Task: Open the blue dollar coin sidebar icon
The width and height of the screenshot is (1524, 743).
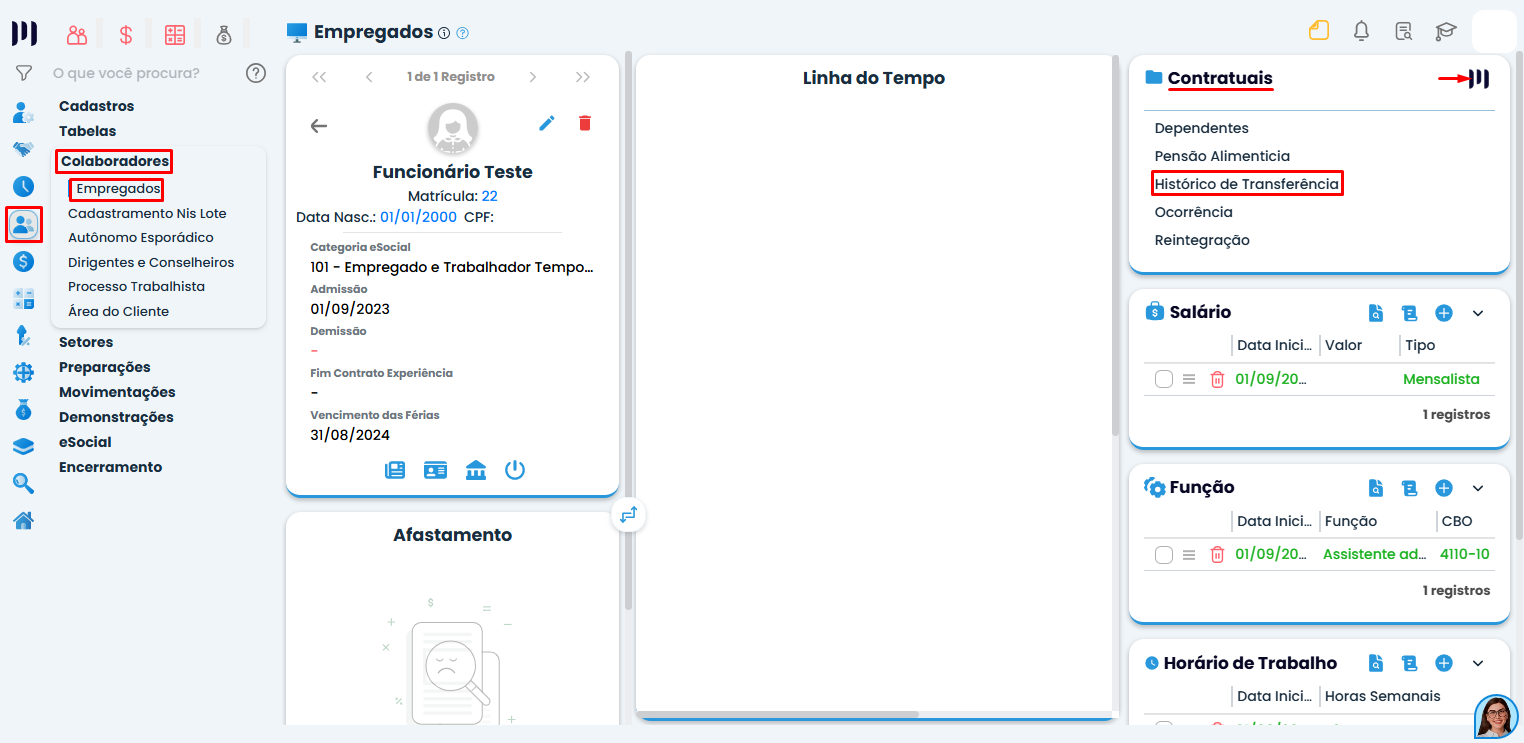Action: [23, 262]
